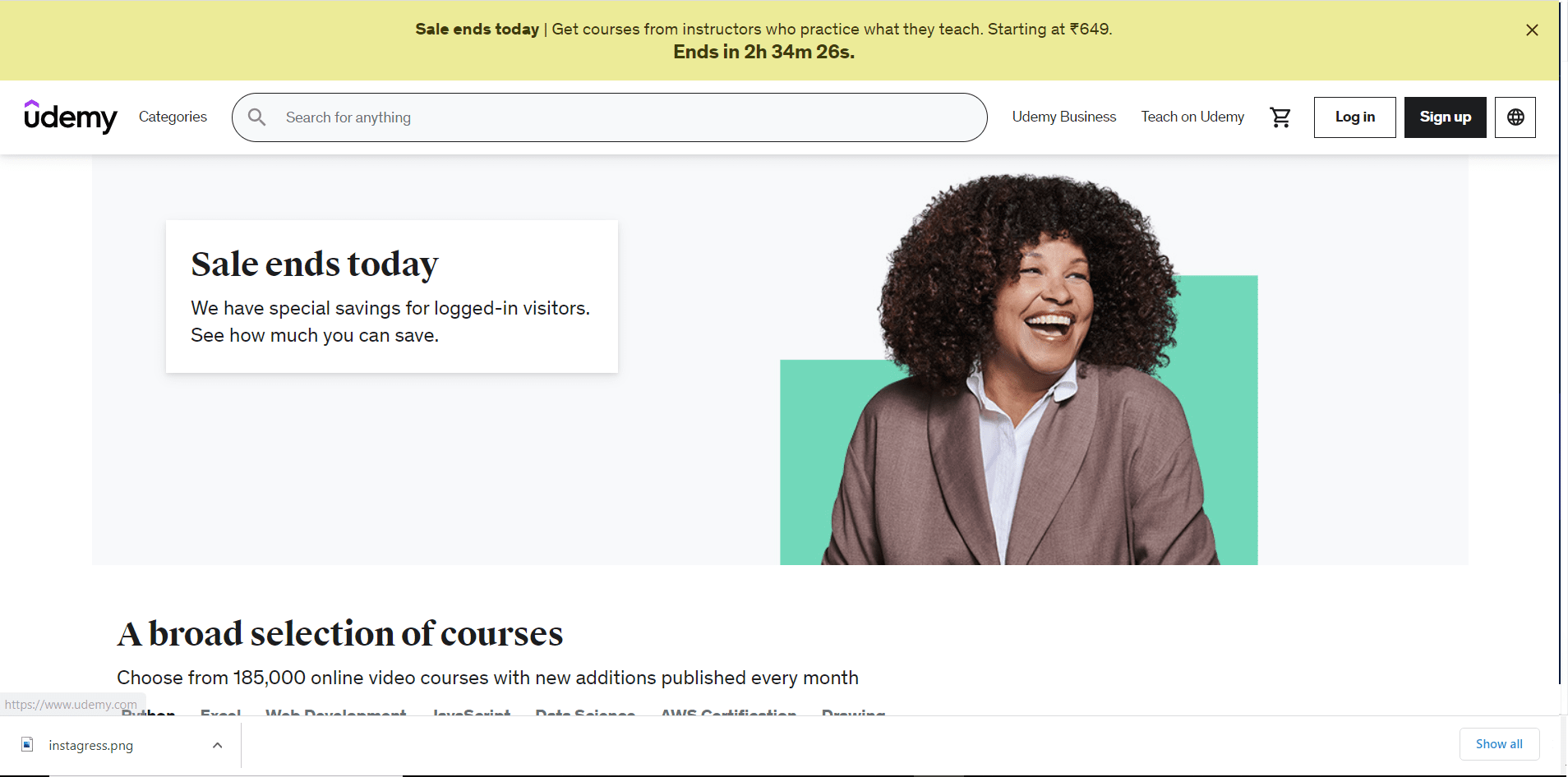The width and height of the screenshot is (1568, 777).
Task: Select the Data Science tab
Action: point(585,712)
